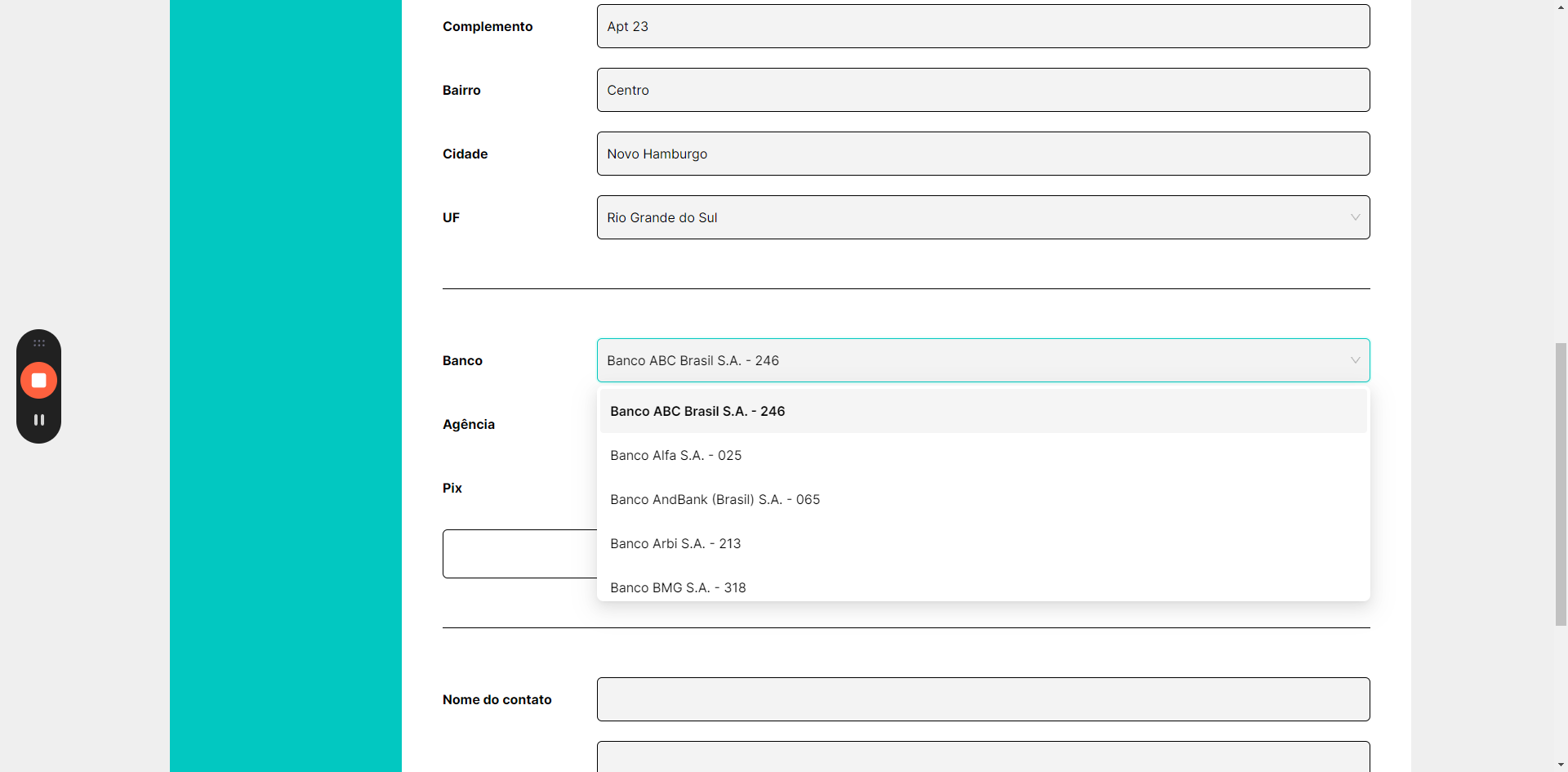
Task: Edit the Bairro field with Centro
Action: click(x=983, y=90)
